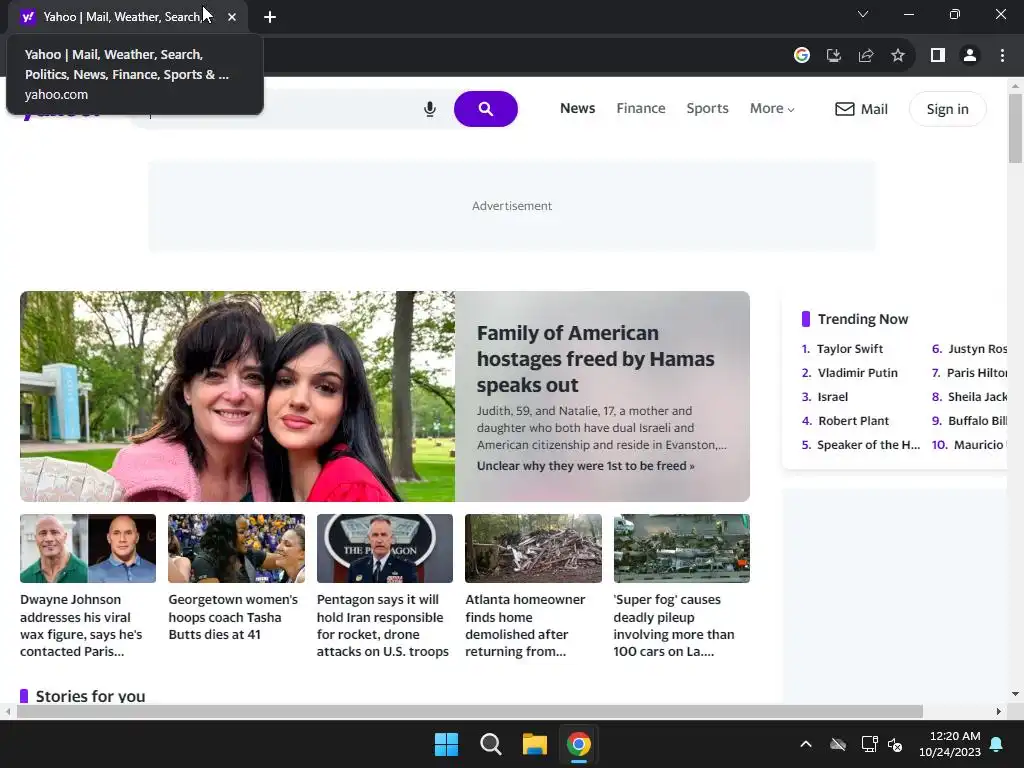Click the Georgetown basketball thumbnail image
Screen dimensions: 1024x768
pyautogui.click(x=236, y=549)
